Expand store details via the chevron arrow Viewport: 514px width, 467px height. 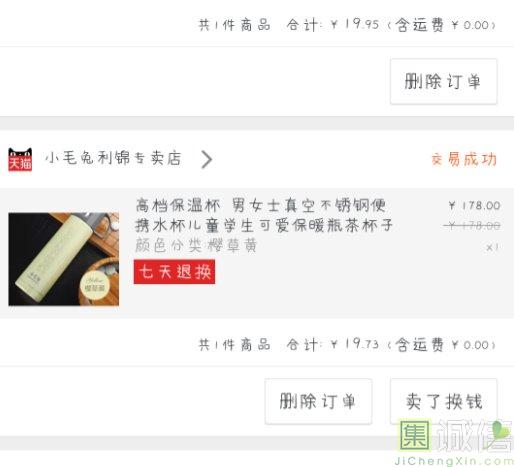pos(207,159)
